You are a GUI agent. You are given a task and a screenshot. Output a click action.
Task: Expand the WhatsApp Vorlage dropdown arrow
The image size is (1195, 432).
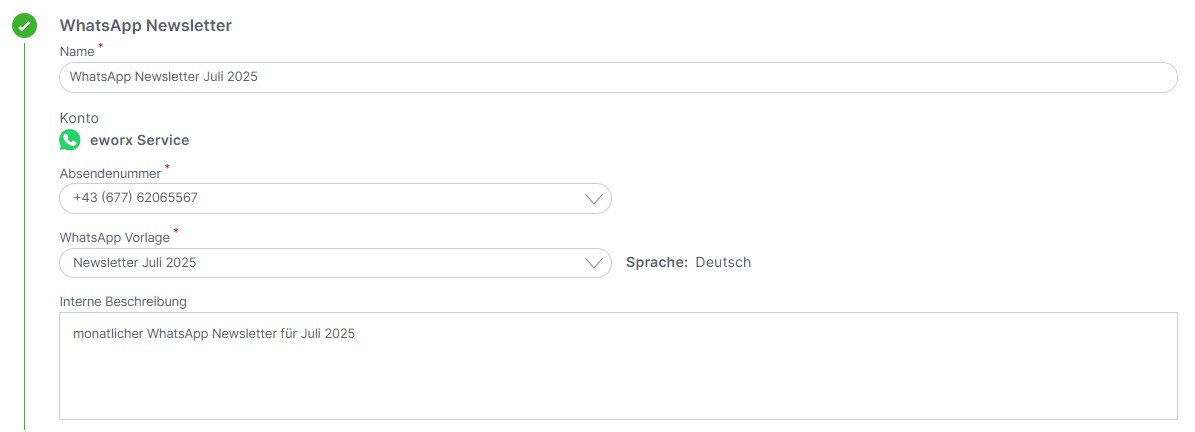point(593,263)
